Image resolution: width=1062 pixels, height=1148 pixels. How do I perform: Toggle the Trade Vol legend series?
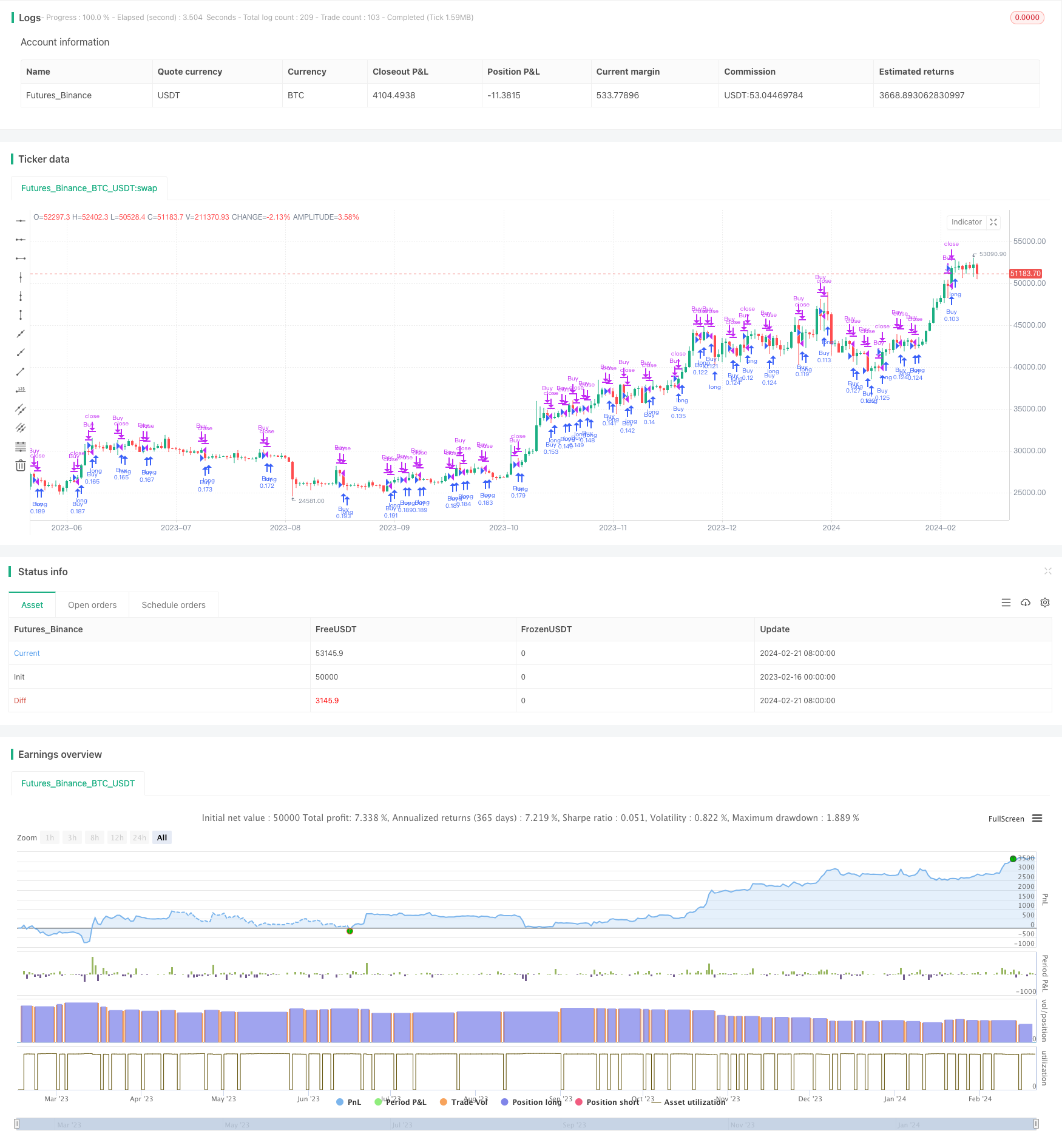pos(464,1102)
